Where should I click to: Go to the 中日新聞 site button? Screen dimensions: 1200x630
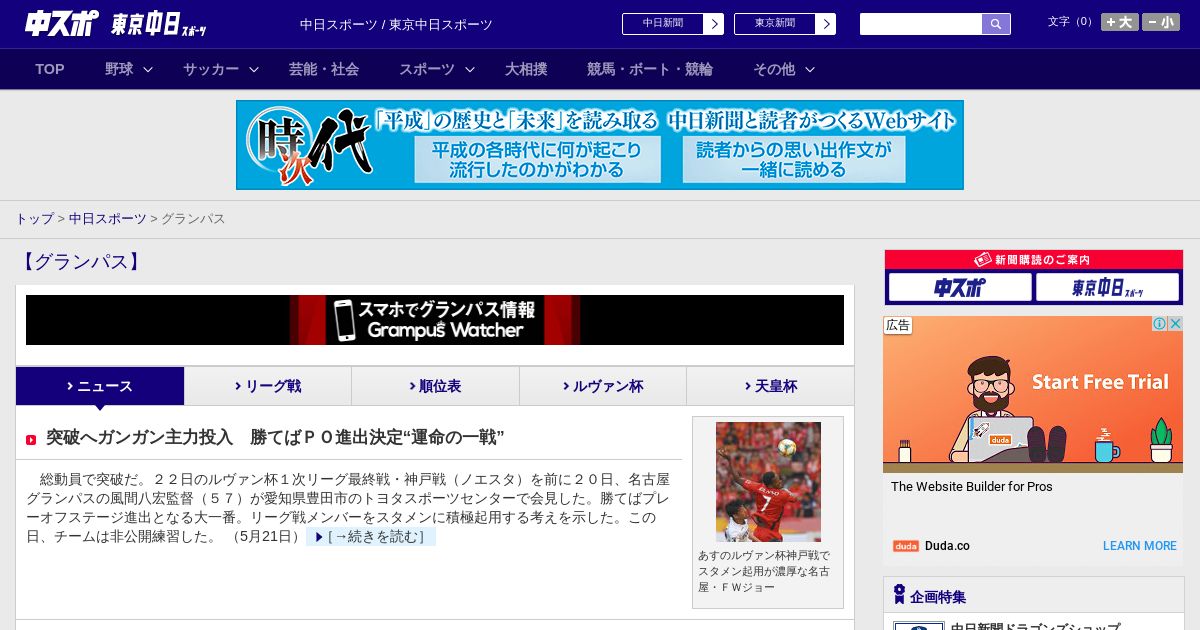click(x=663, y=24)
